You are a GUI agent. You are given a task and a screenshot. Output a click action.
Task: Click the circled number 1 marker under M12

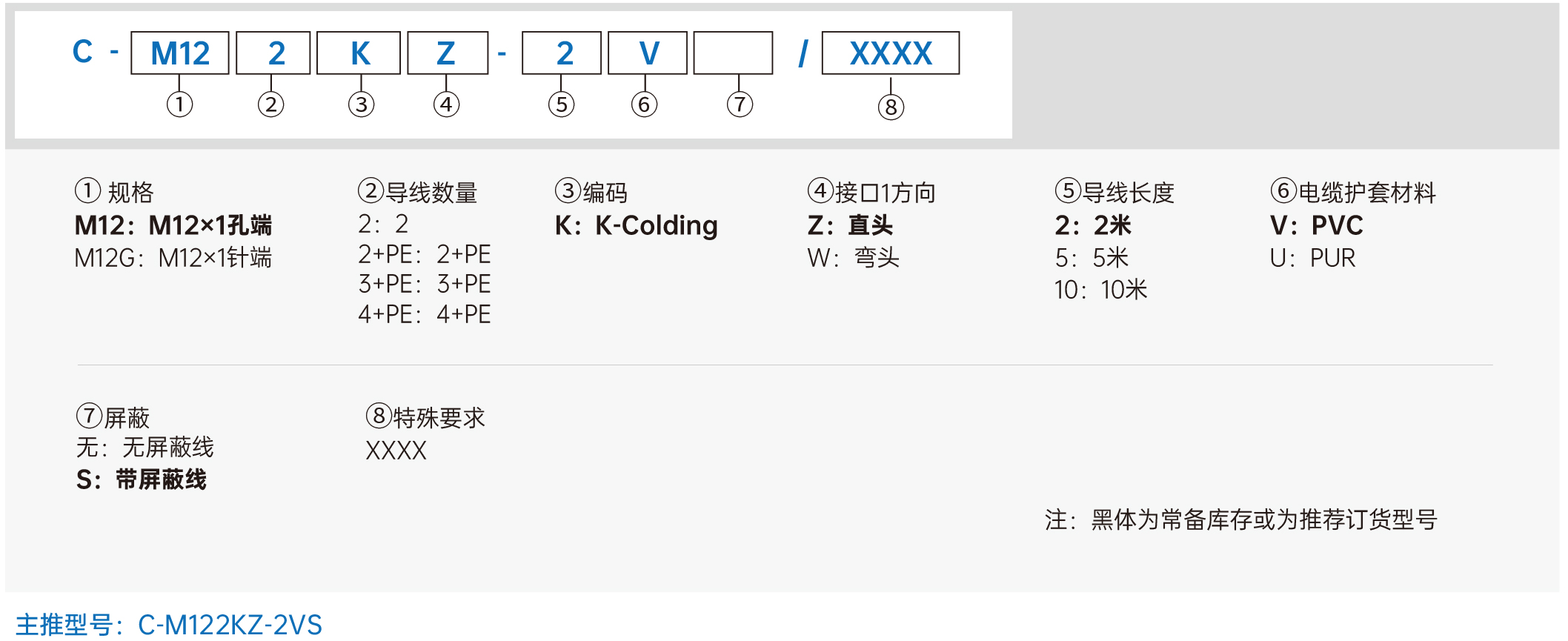pos(179,104)
